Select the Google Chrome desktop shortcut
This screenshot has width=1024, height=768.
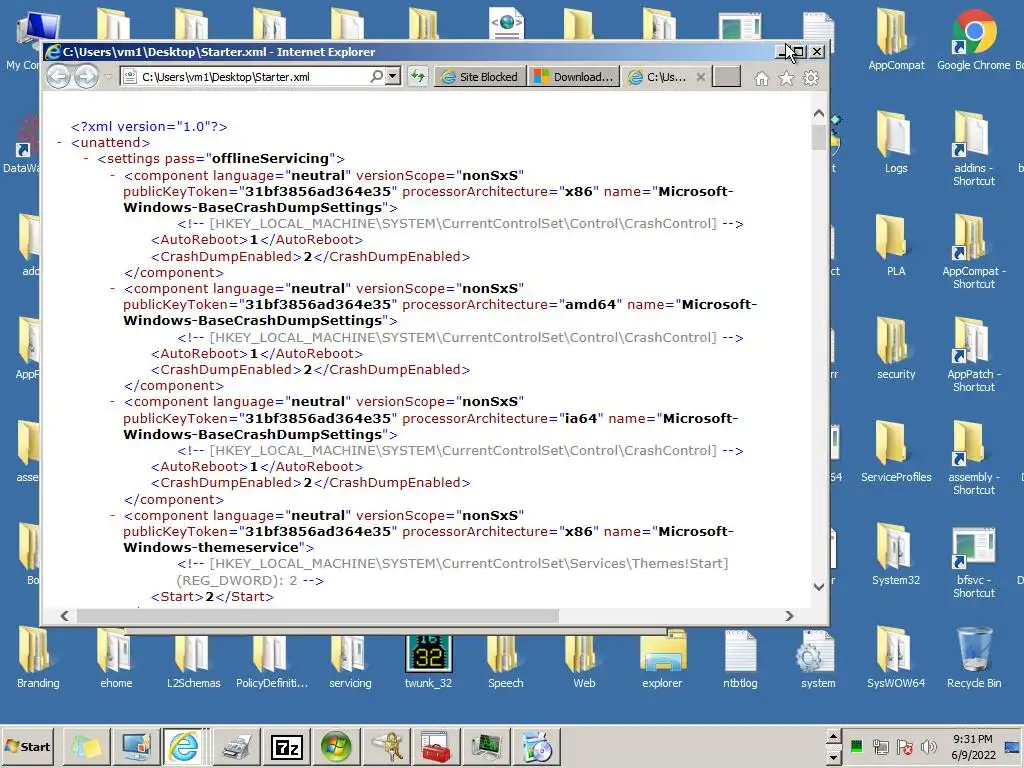tap(973, 40)
